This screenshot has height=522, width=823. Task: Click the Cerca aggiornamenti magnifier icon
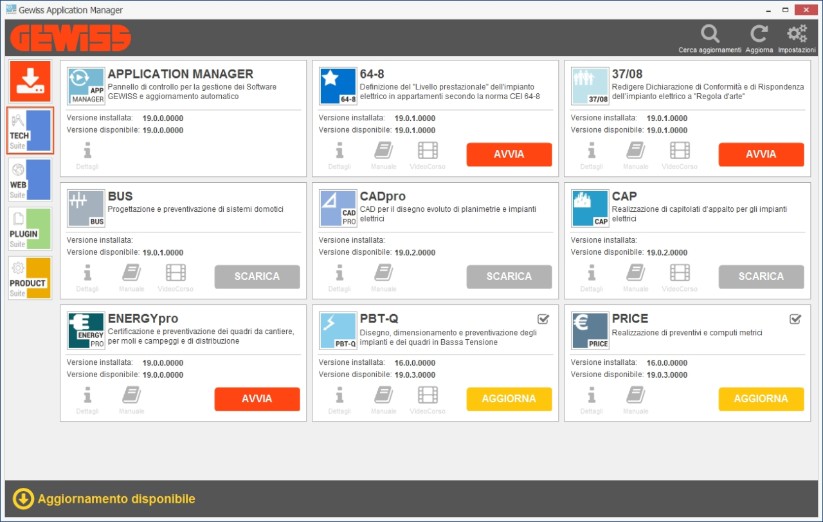(x=710, y=34)
